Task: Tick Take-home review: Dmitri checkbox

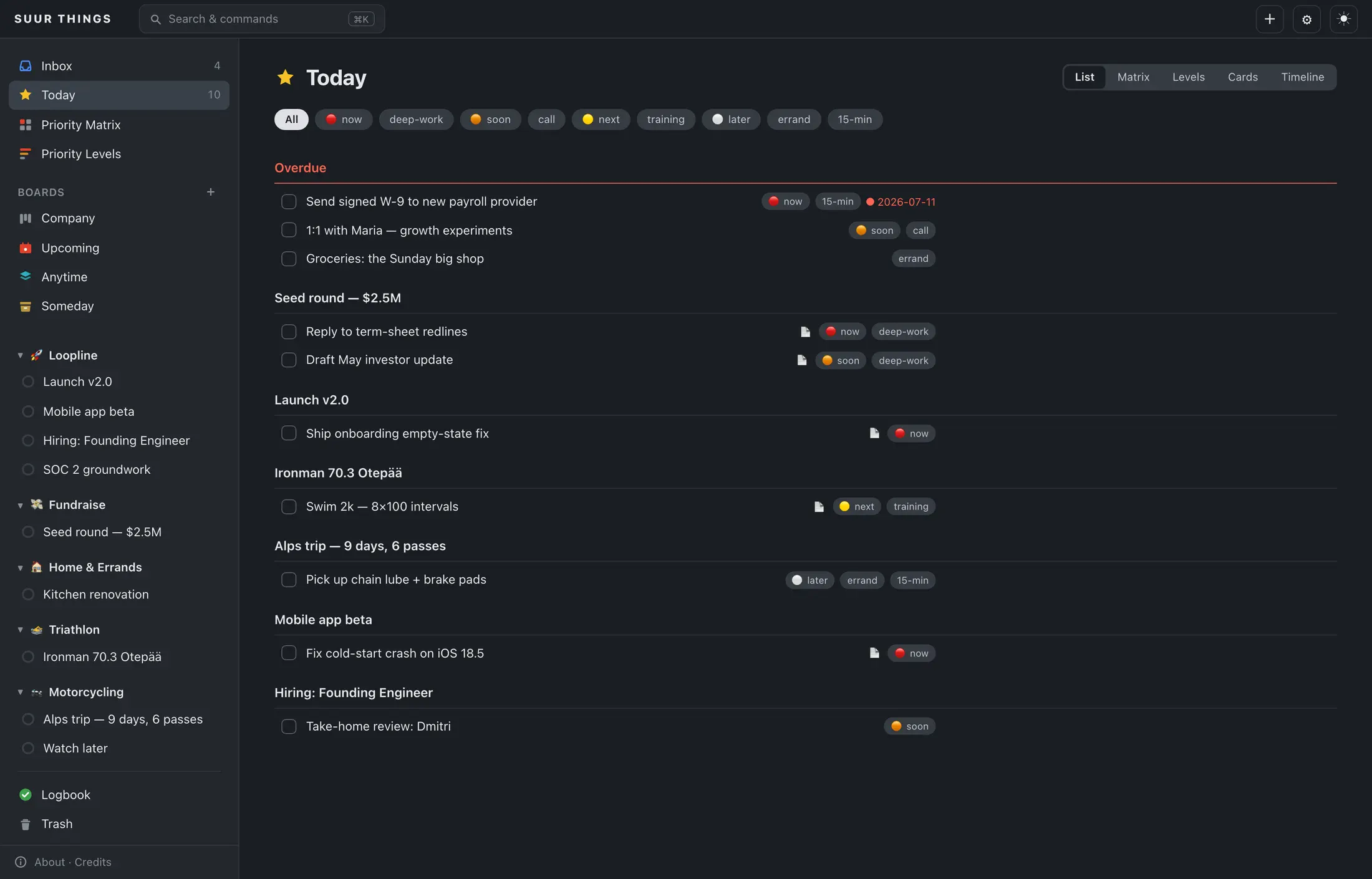Action: click(x=289, y=727)
